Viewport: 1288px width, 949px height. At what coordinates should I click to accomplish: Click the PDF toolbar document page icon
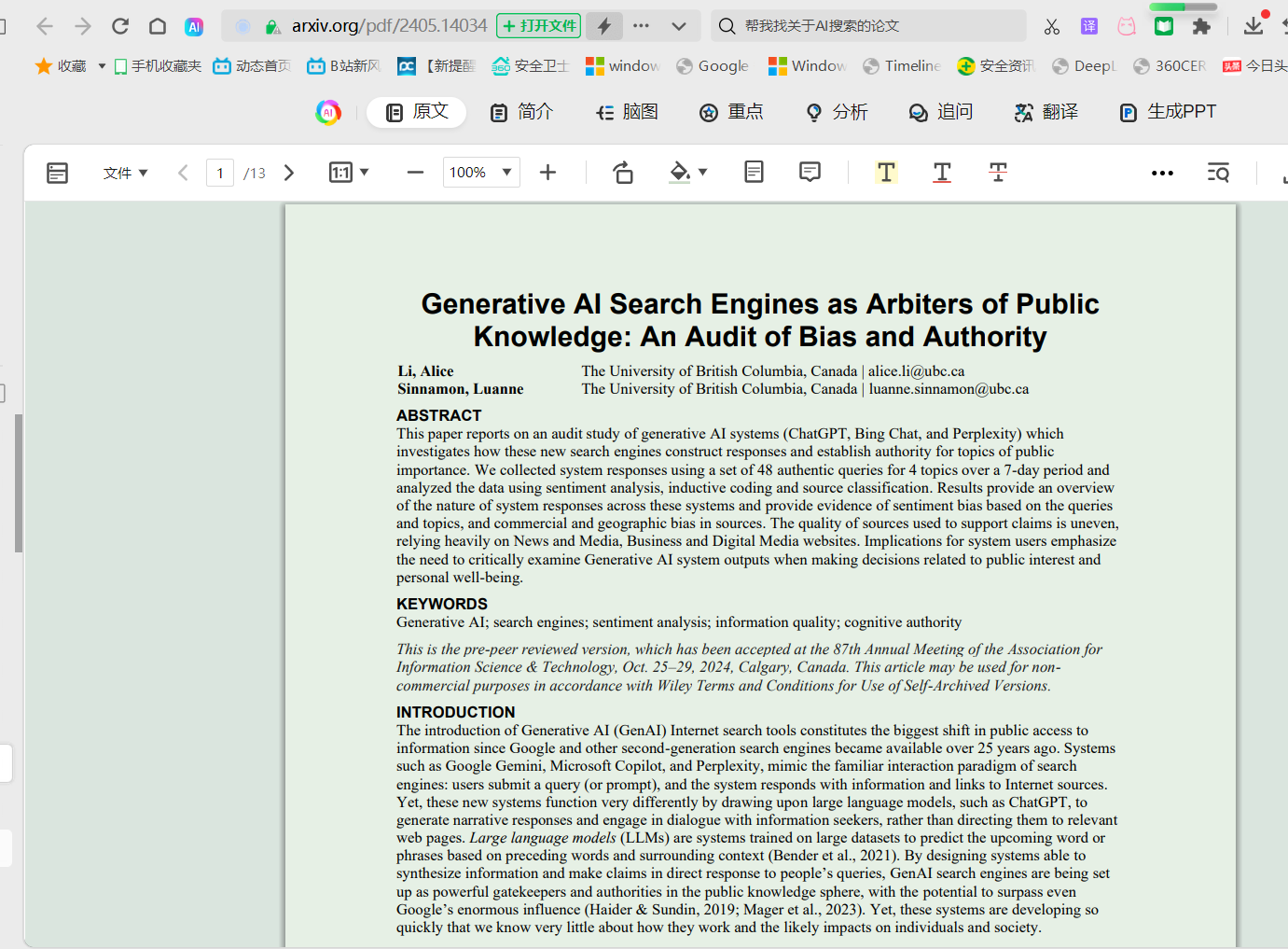click(755, 172)
